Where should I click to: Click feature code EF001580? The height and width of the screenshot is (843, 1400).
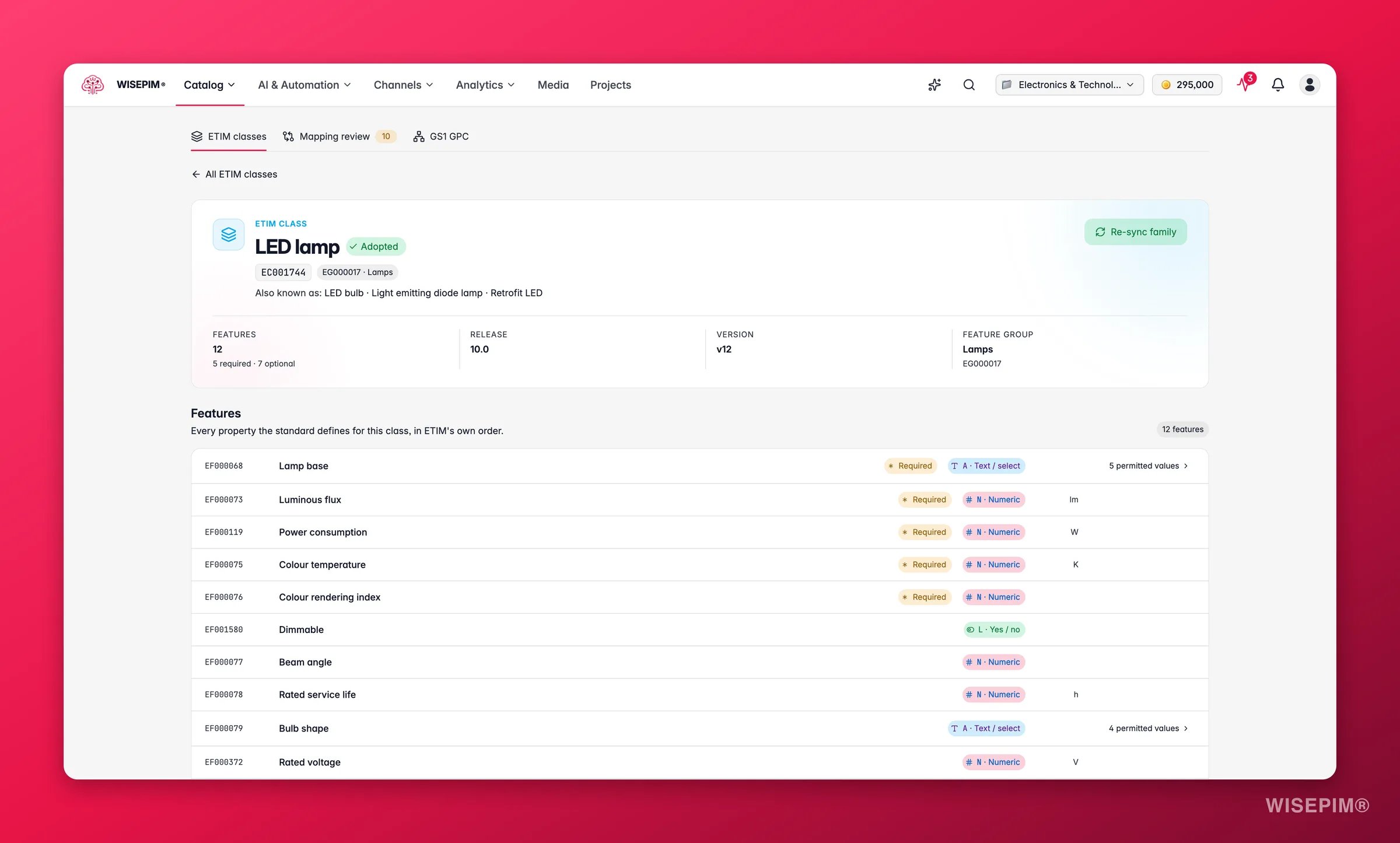(224, 629)
